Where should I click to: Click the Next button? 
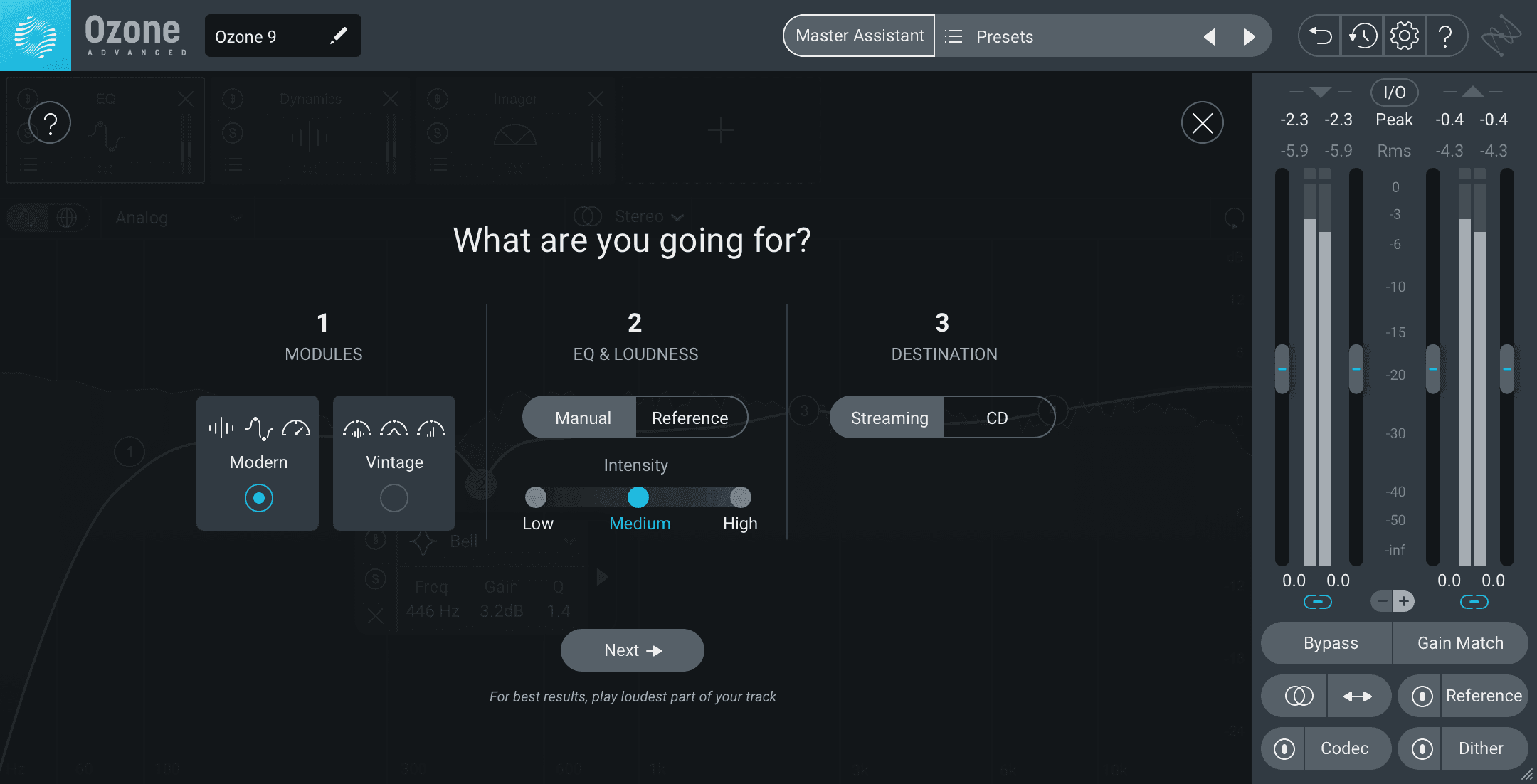click(633, 650)
